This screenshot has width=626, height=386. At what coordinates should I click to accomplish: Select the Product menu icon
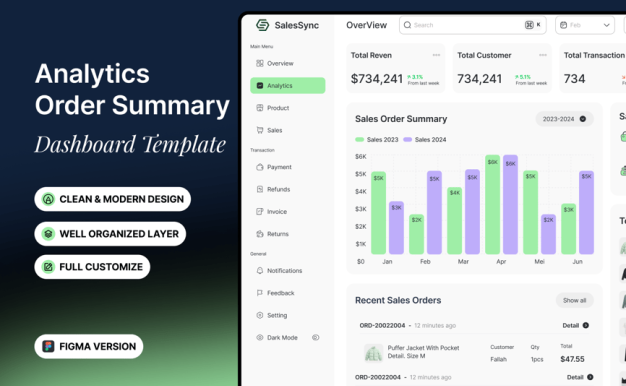[x=260, y=108]
